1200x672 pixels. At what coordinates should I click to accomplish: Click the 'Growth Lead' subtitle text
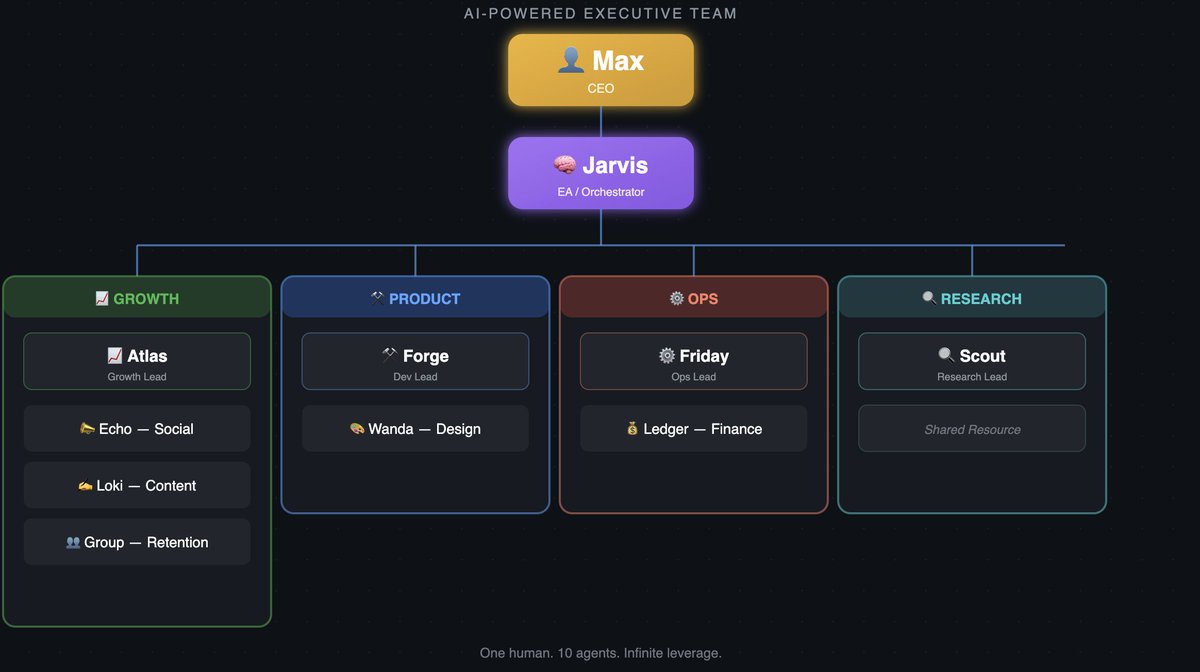coord(137,377)
